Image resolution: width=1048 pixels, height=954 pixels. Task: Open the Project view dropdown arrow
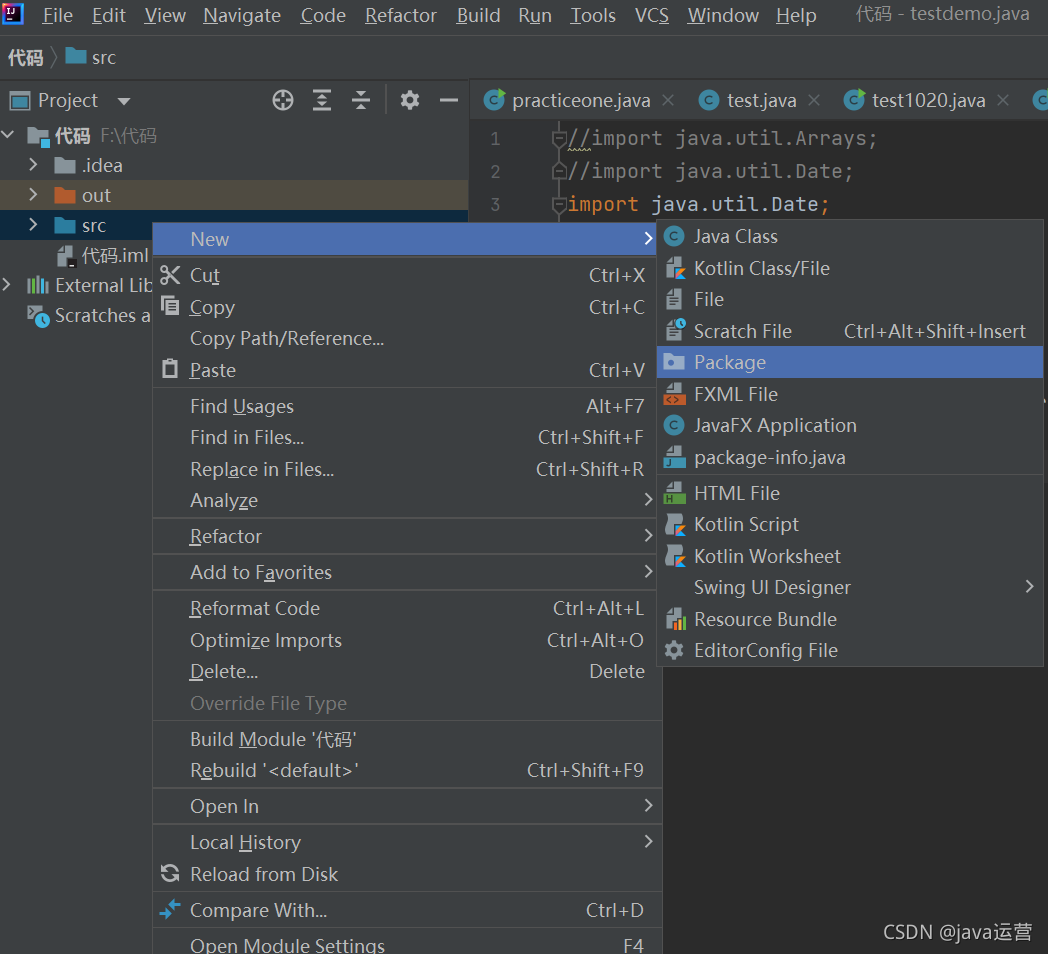click(x=124, y=101)
